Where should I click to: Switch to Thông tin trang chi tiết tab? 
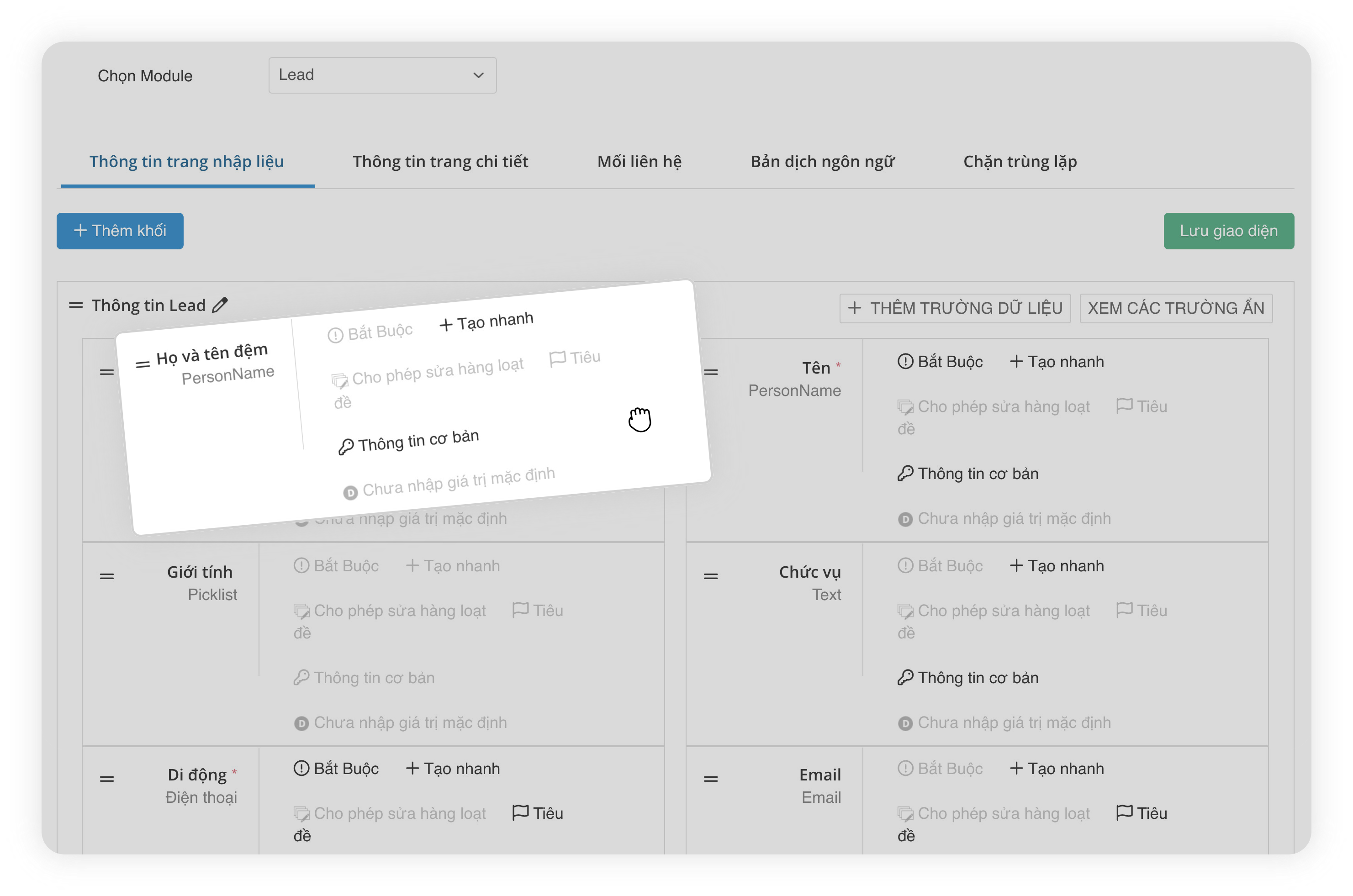(440, 162)
